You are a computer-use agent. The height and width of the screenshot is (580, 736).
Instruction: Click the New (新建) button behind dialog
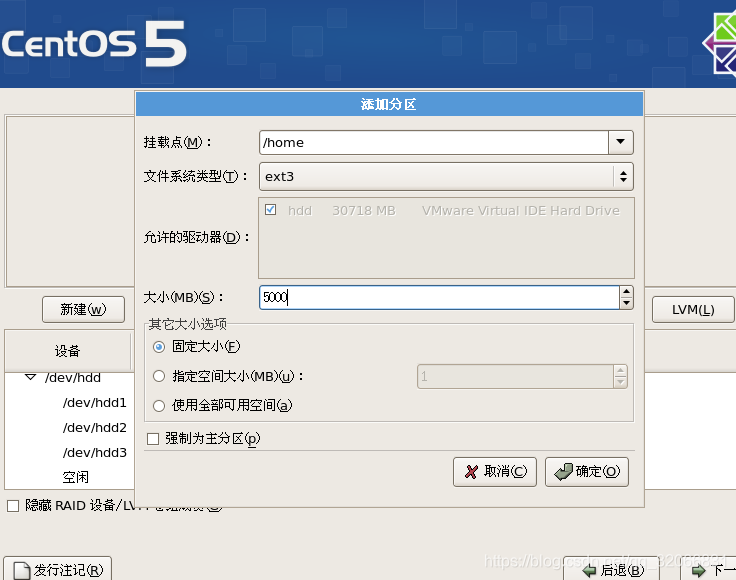point(84,309)
